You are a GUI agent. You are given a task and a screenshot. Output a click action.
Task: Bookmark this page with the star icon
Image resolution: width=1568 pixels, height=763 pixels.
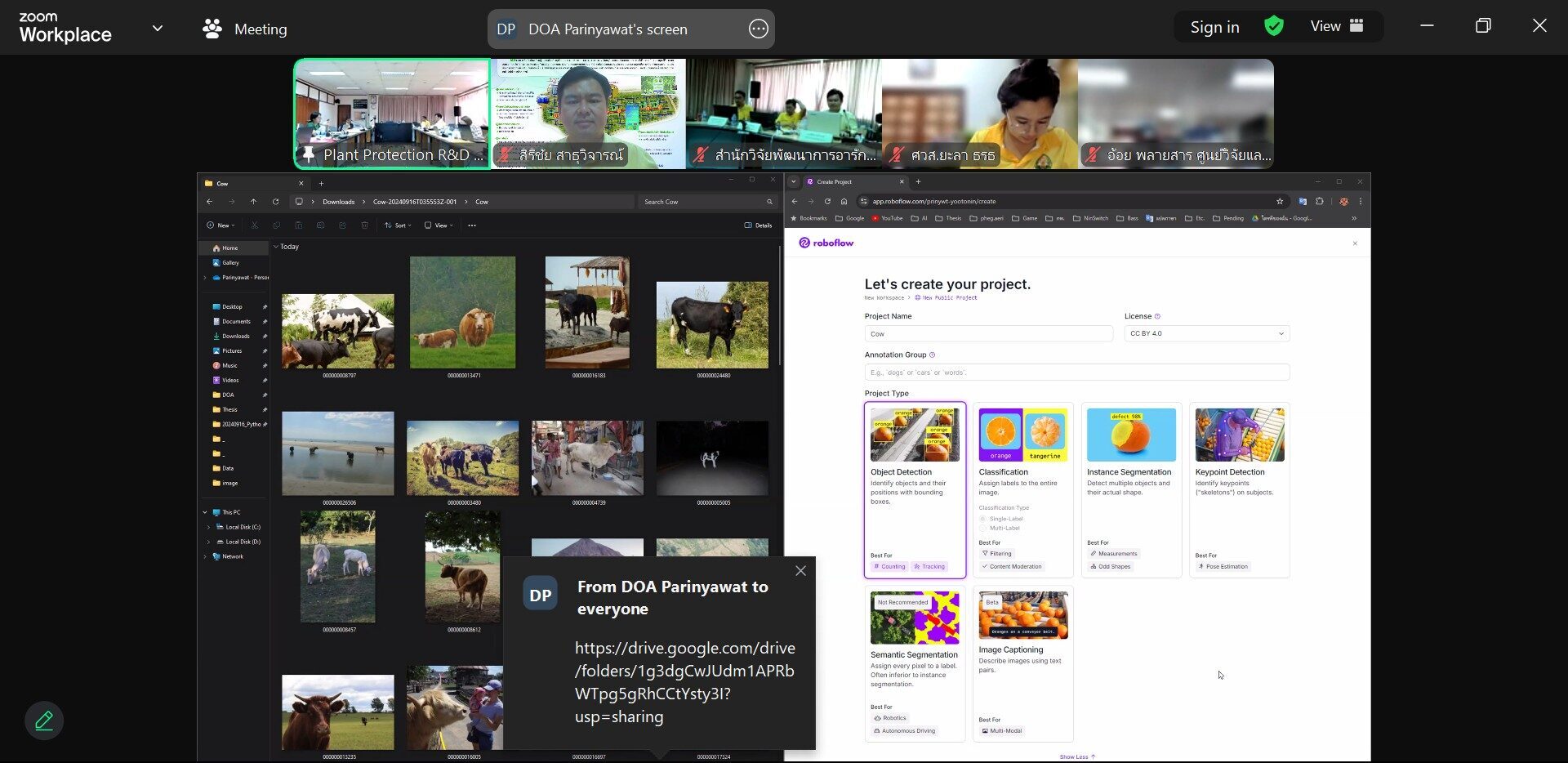click(1280, 201)
